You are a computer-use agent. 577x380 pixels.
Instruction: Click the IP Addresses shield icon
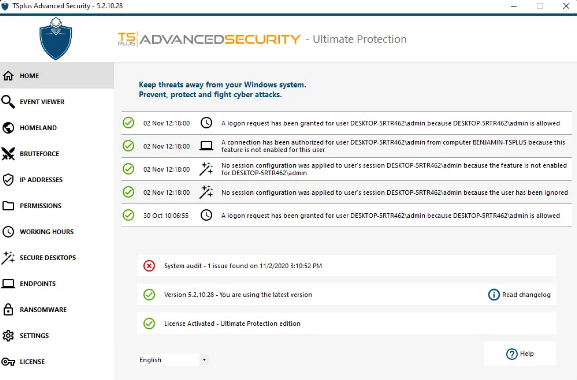tap(8, 180)
